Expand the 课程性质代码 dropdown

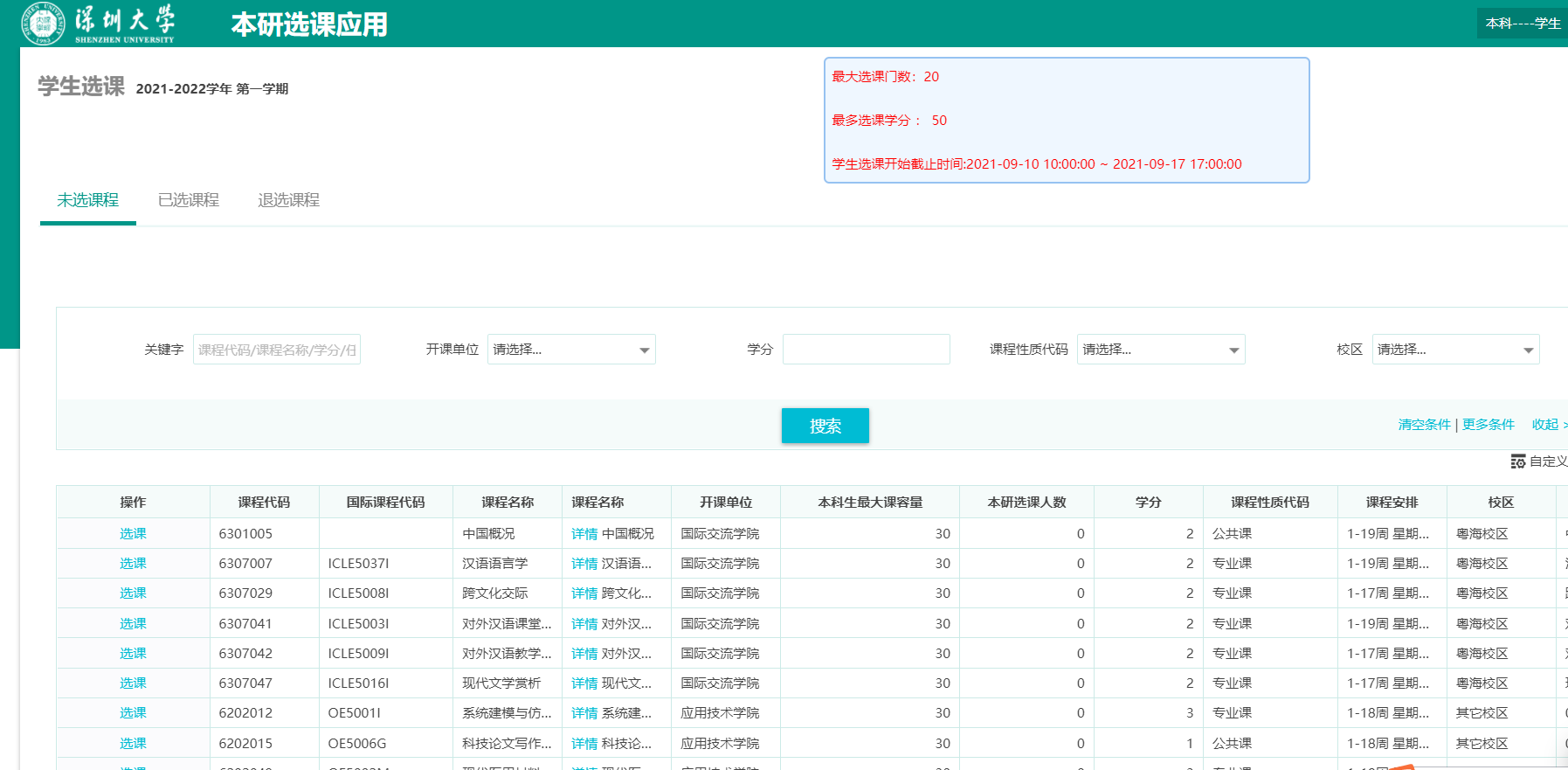point(1160,350)
